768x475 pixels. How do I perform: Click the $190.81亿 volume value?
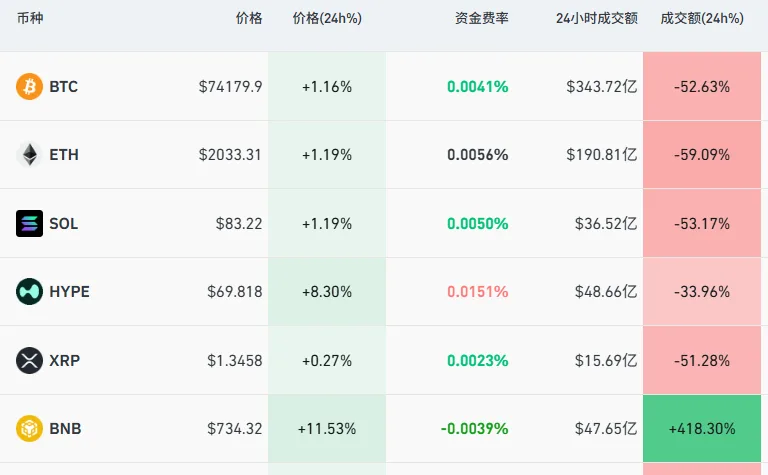coord(601,155)
